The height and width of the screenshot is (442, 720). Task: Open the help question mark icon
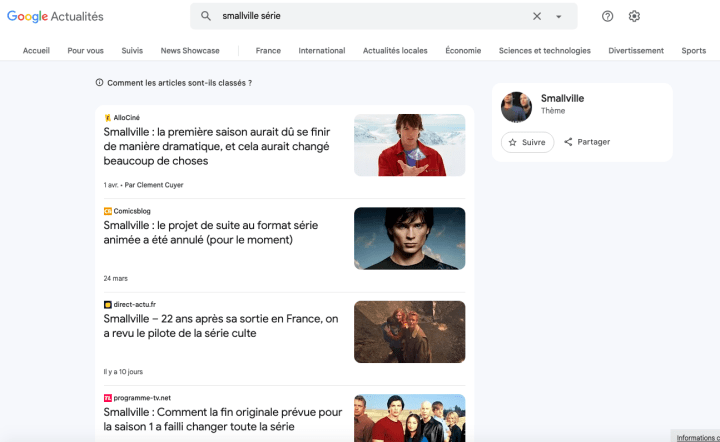point(607,16)
